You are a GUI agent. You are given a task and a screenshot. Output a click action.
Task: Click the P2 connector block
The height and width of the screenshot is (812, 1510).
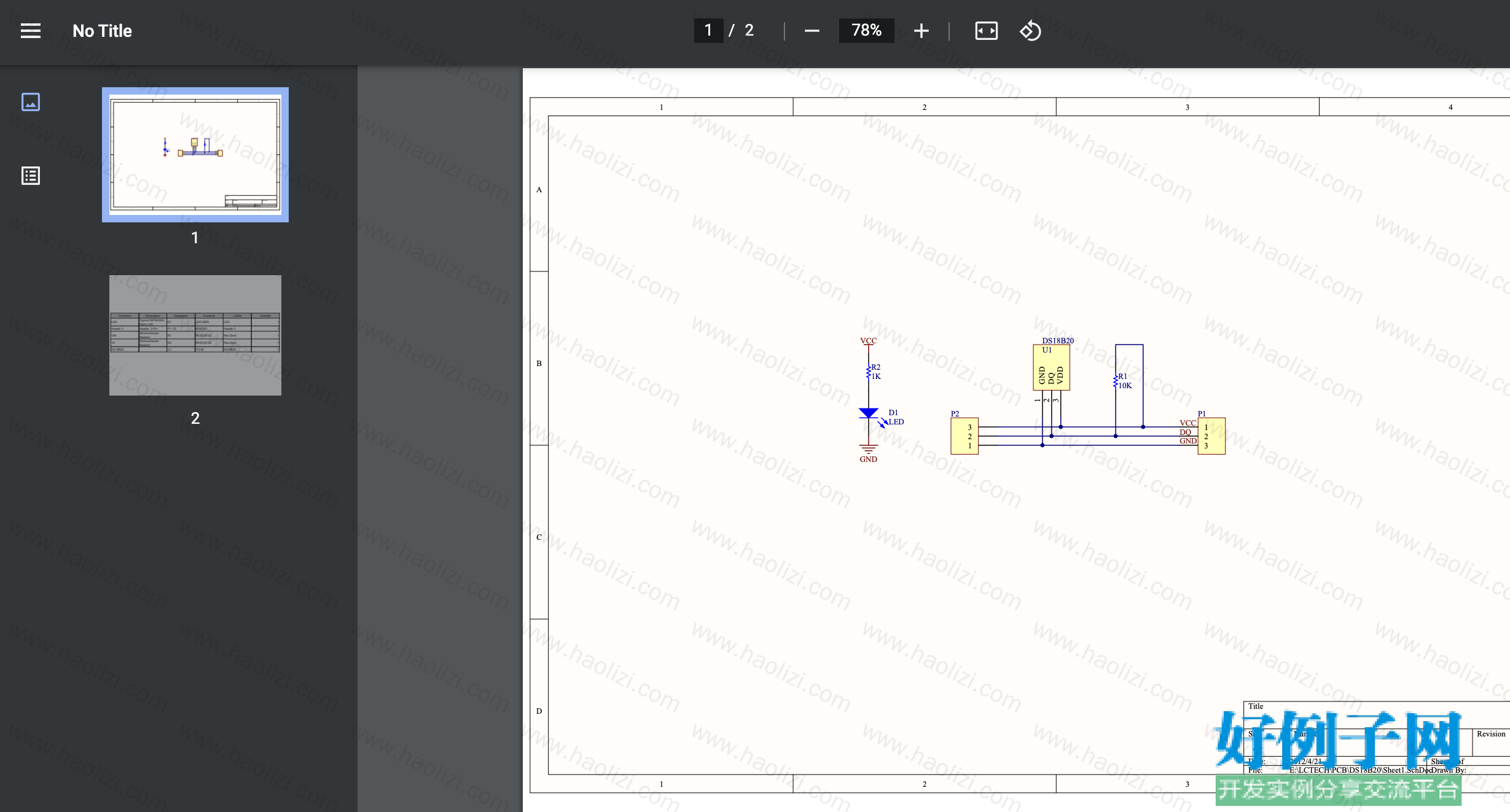pos(964,436)
